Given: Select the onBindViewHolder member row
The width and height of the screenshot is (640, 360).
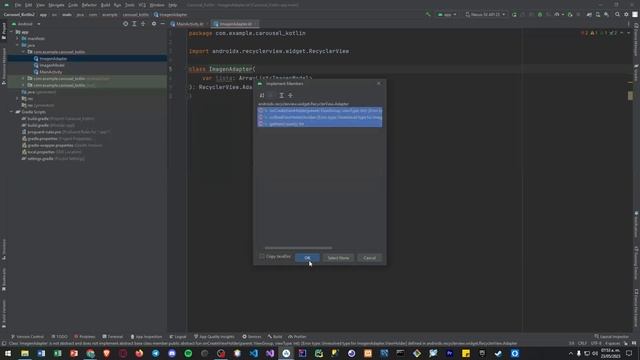Looking at the screenshot, I should pos(320,117).
